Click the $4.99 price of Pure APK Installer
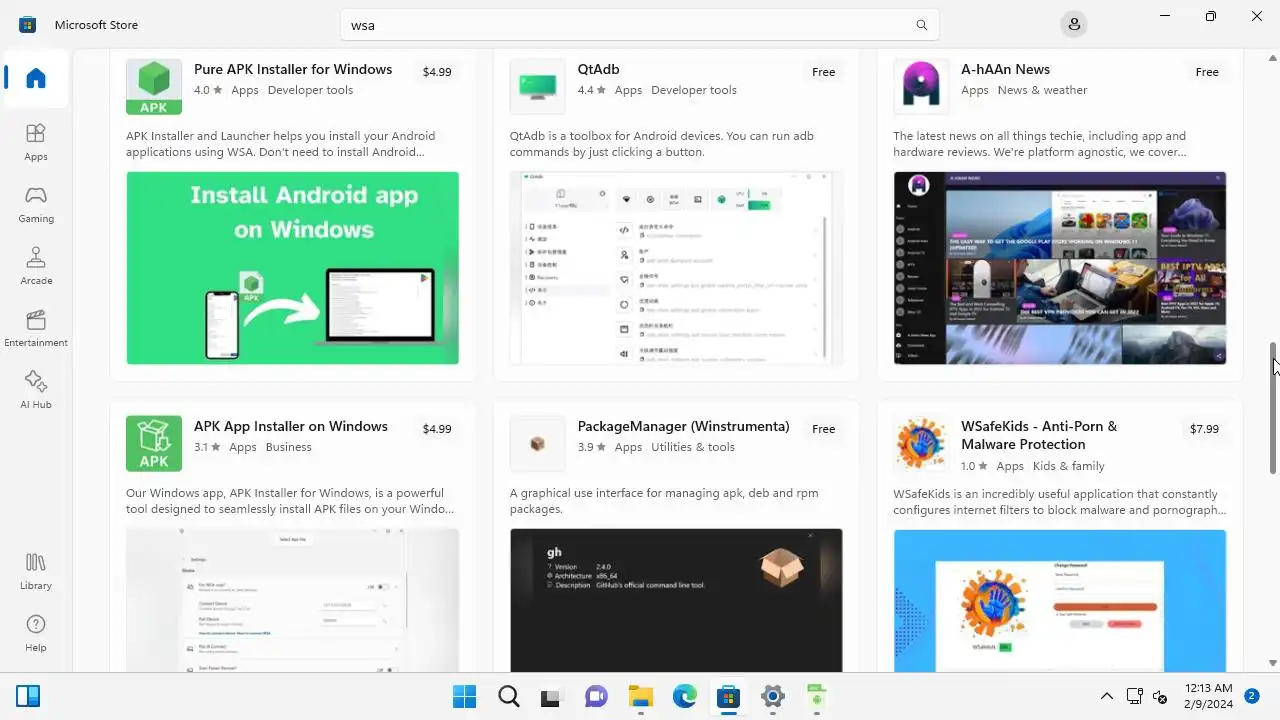The width and height of the screenshot is (1280, 720). pyautogui.click(x=437, y=72)
